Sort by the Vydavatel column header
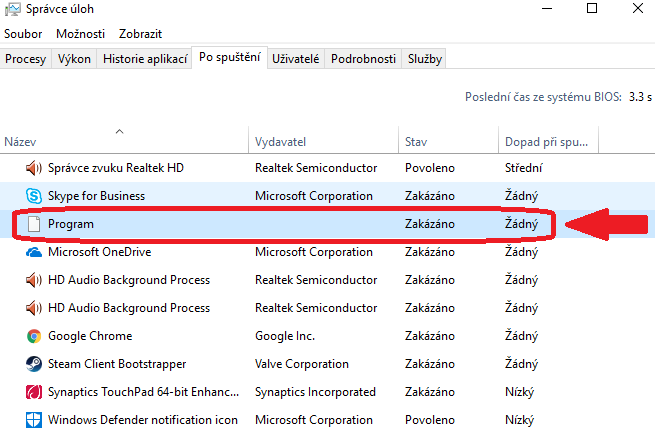Viewport: 655px width, 436px height. [324, 142]
